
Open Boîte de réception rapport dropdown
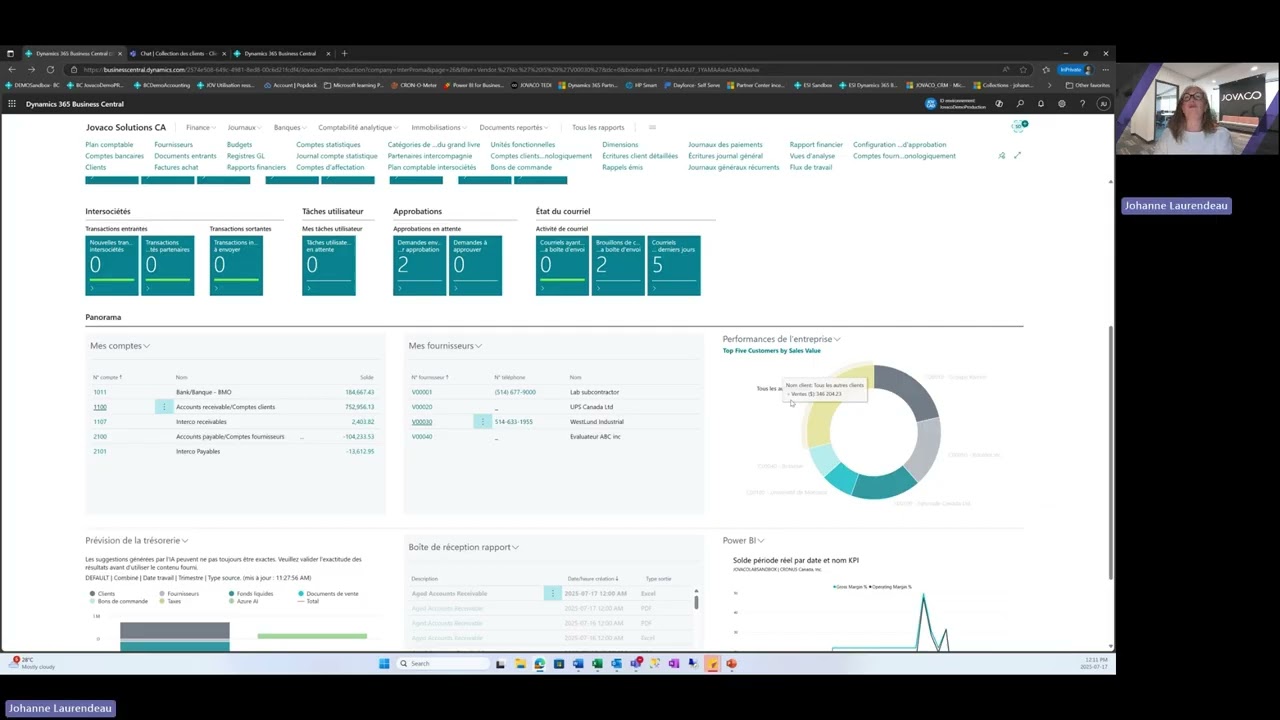[464, 547]
